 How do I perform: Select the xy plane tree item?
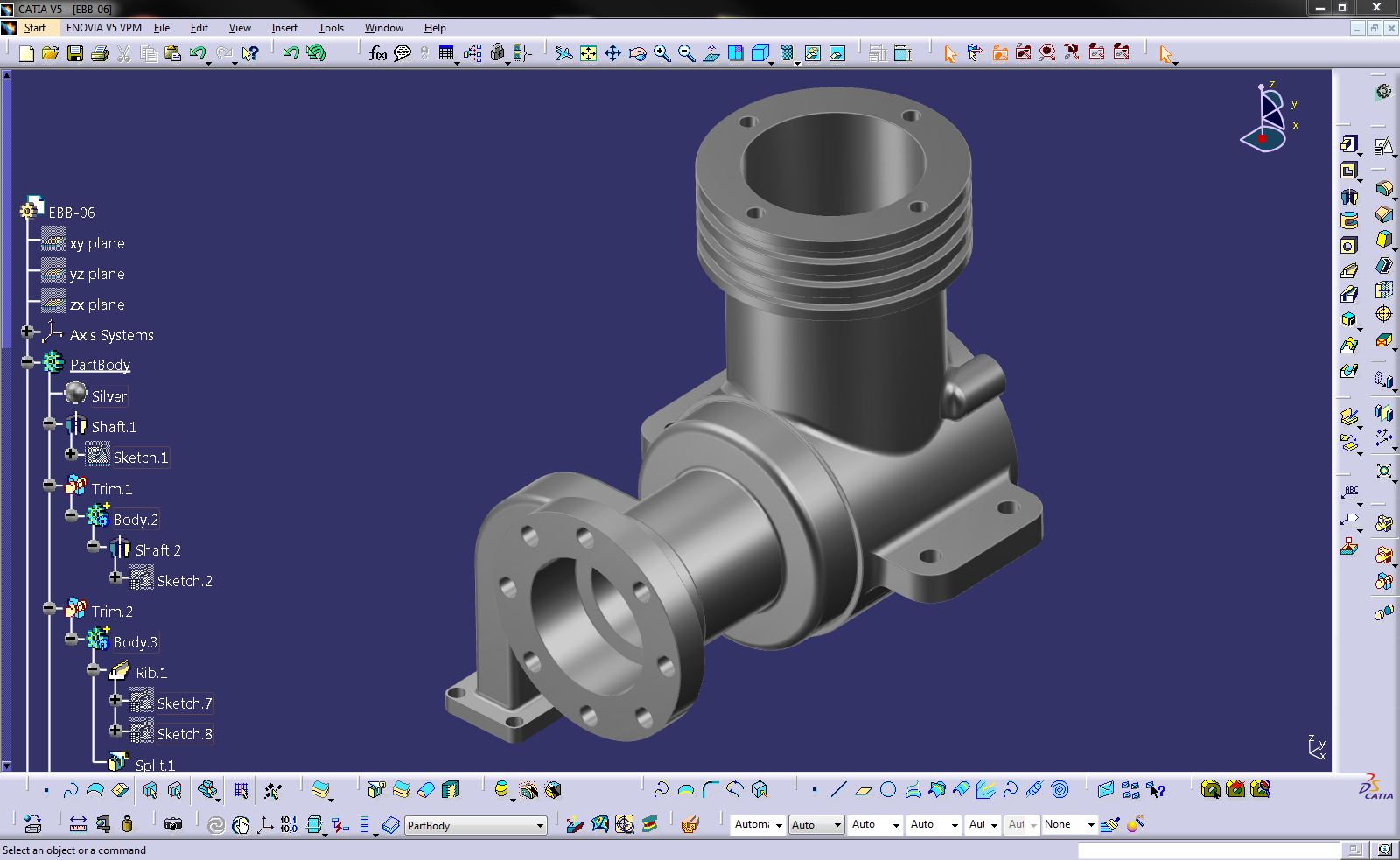click(97, 243)
